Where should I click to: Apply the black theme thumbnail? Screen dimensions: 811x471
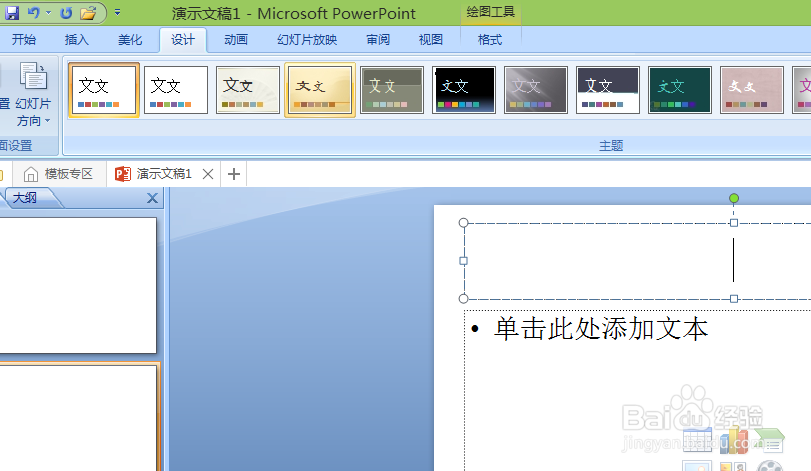(x=464, y=90)
